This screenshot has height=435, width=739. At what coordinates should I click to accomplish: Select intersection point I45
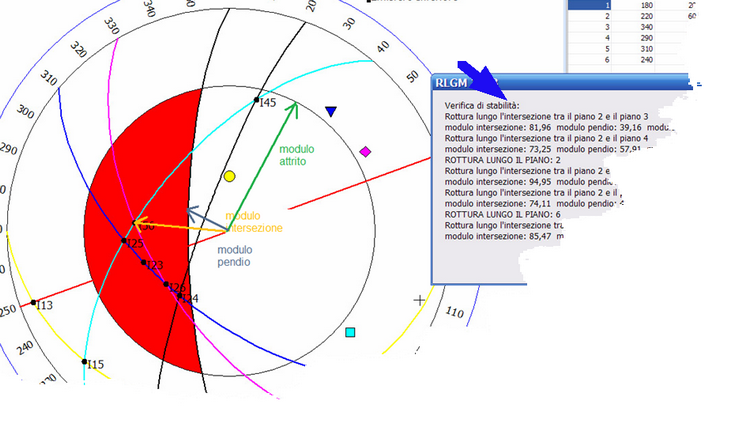pos(256,100)
